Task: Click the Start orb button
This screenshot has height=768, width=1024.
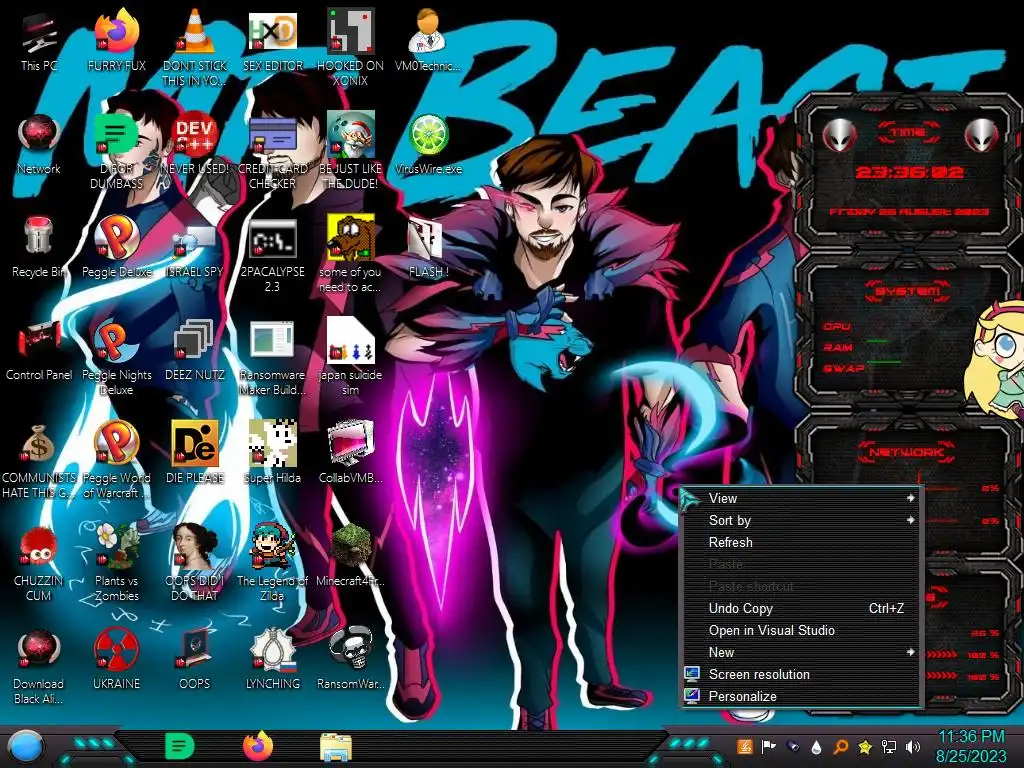Action: coord(26,748)
